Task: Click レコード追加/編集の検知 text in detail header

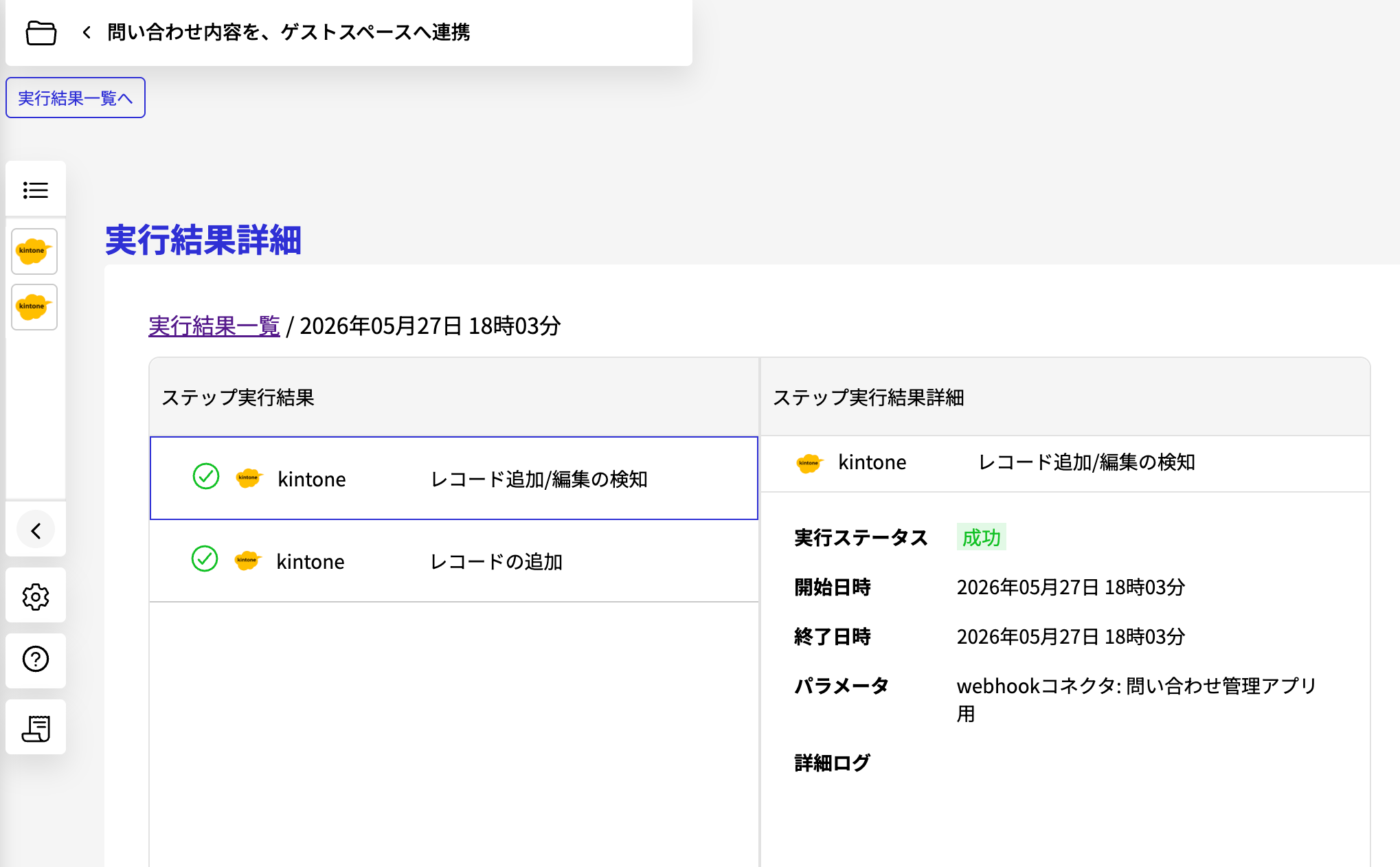Action: [1087, 462]
